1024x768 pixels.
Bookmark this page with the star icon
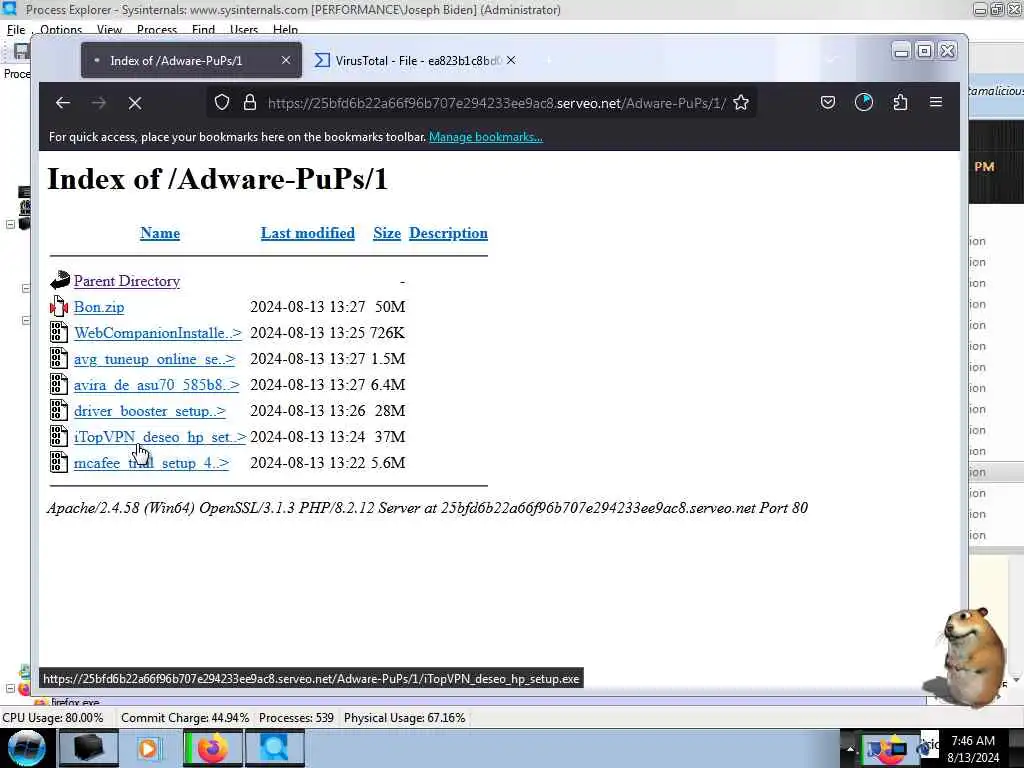coord(741,103)
